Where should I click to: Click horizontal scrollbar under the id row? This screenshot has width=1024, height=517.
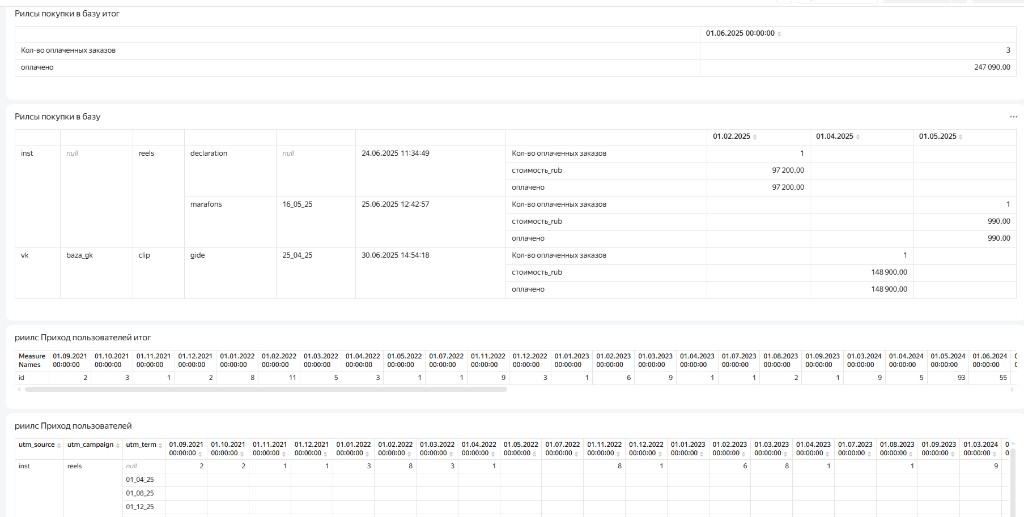point(265,390)
